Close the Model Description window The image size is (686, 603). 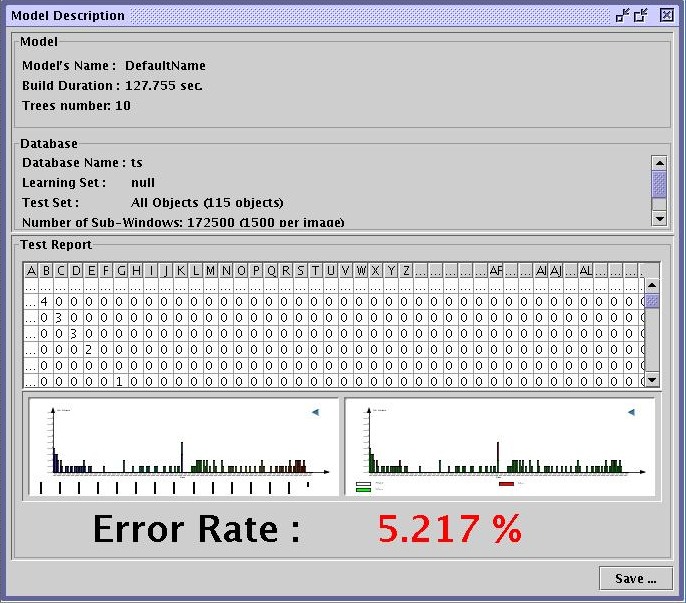coord(667,15)
